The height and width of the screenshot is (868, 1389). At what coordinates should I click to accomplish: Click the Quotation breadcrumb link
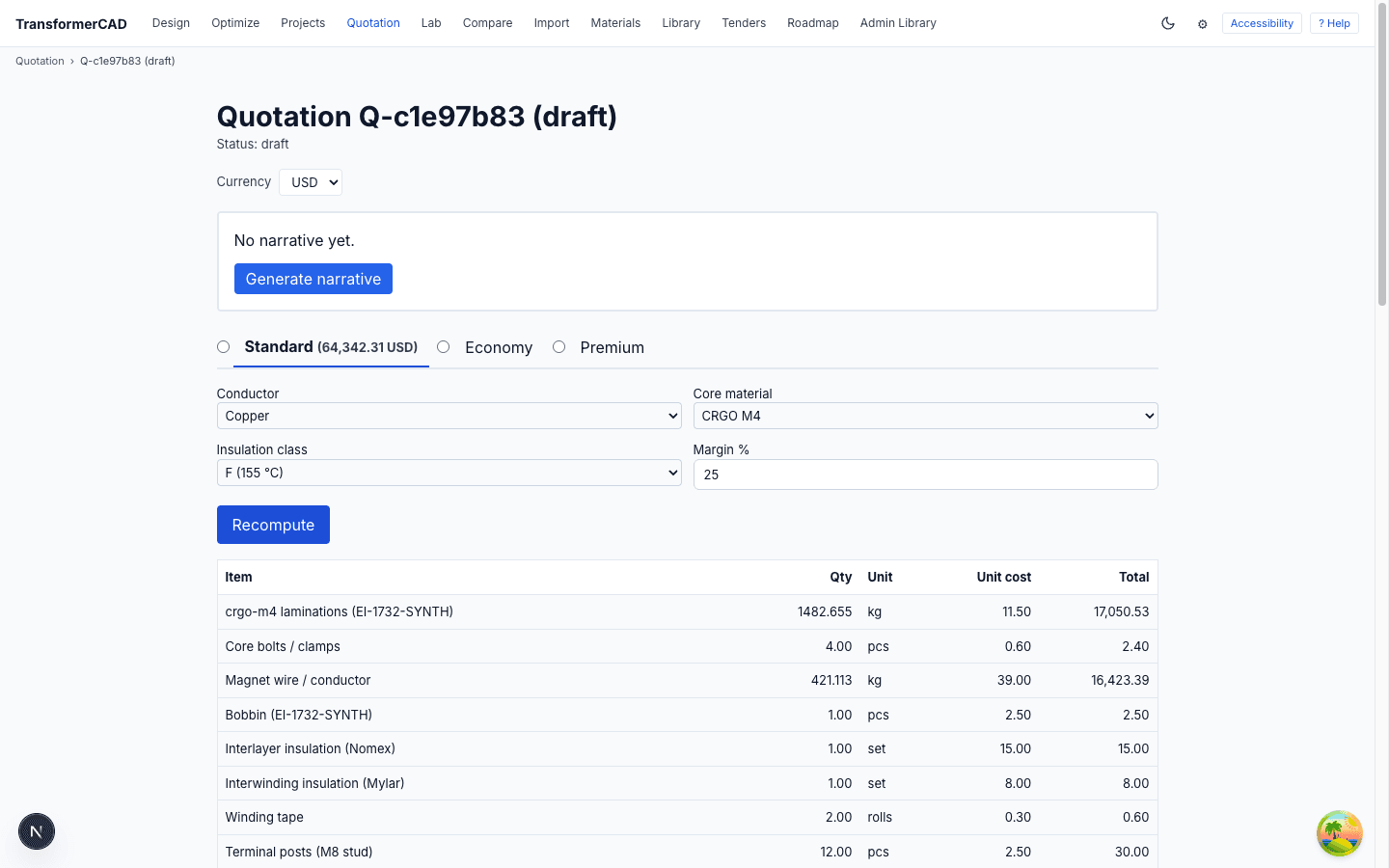click(40, 61)
